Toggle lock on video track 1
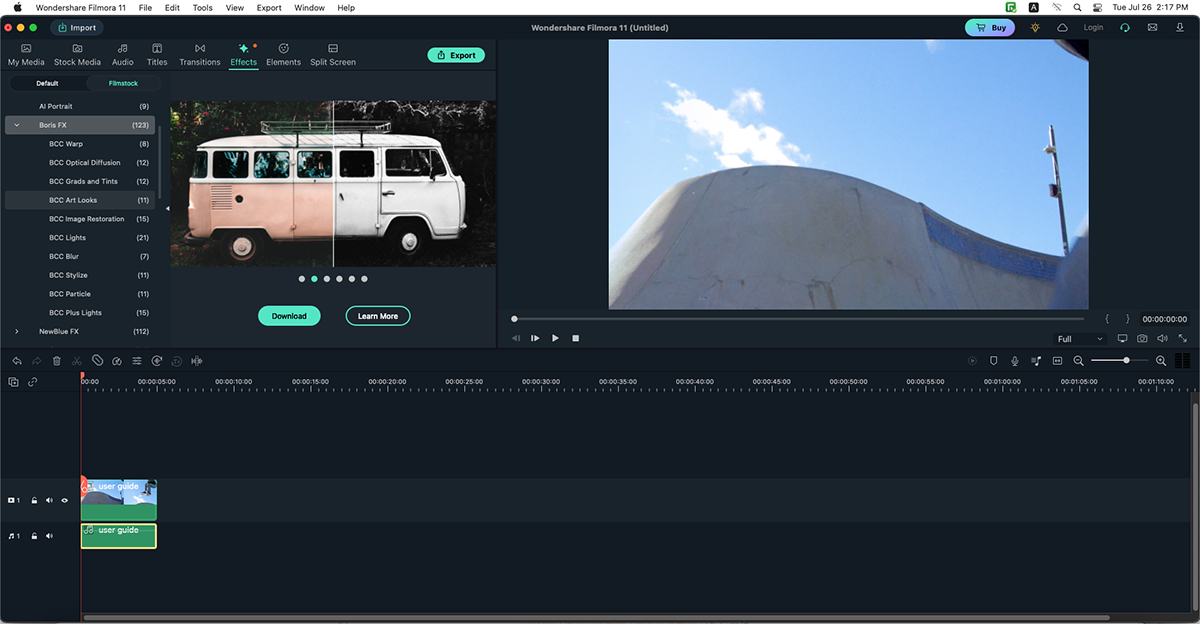Screen dimensions: 1200x624 [x=34, y=500]
